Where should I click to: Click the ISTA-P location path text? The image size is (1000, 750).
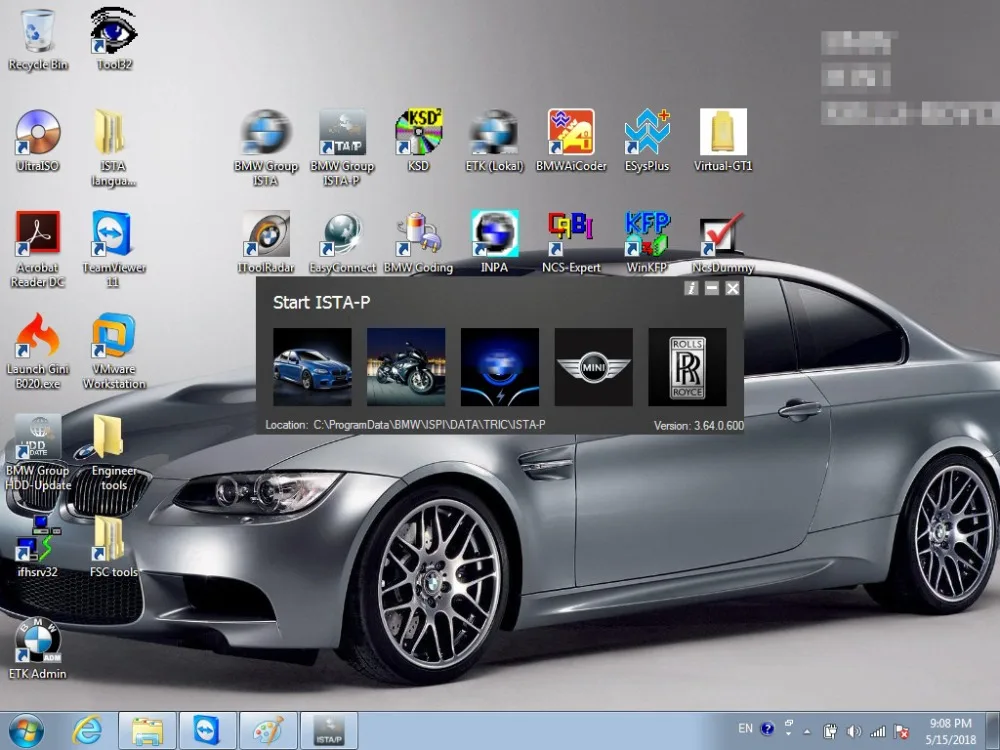pos(429,425)
